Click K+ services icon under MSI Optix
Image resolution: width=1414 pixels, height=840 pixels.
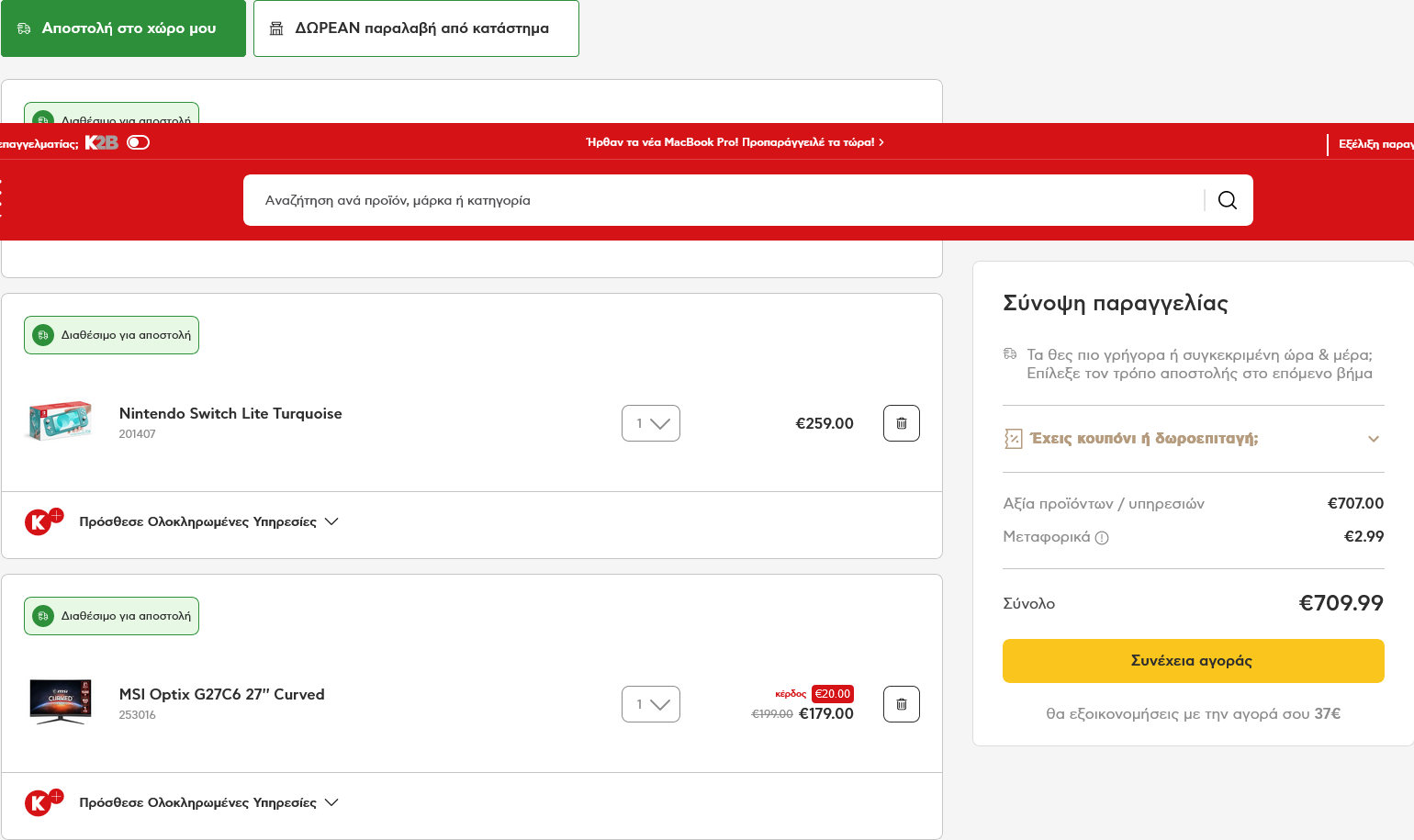click(x=43, y=802)
